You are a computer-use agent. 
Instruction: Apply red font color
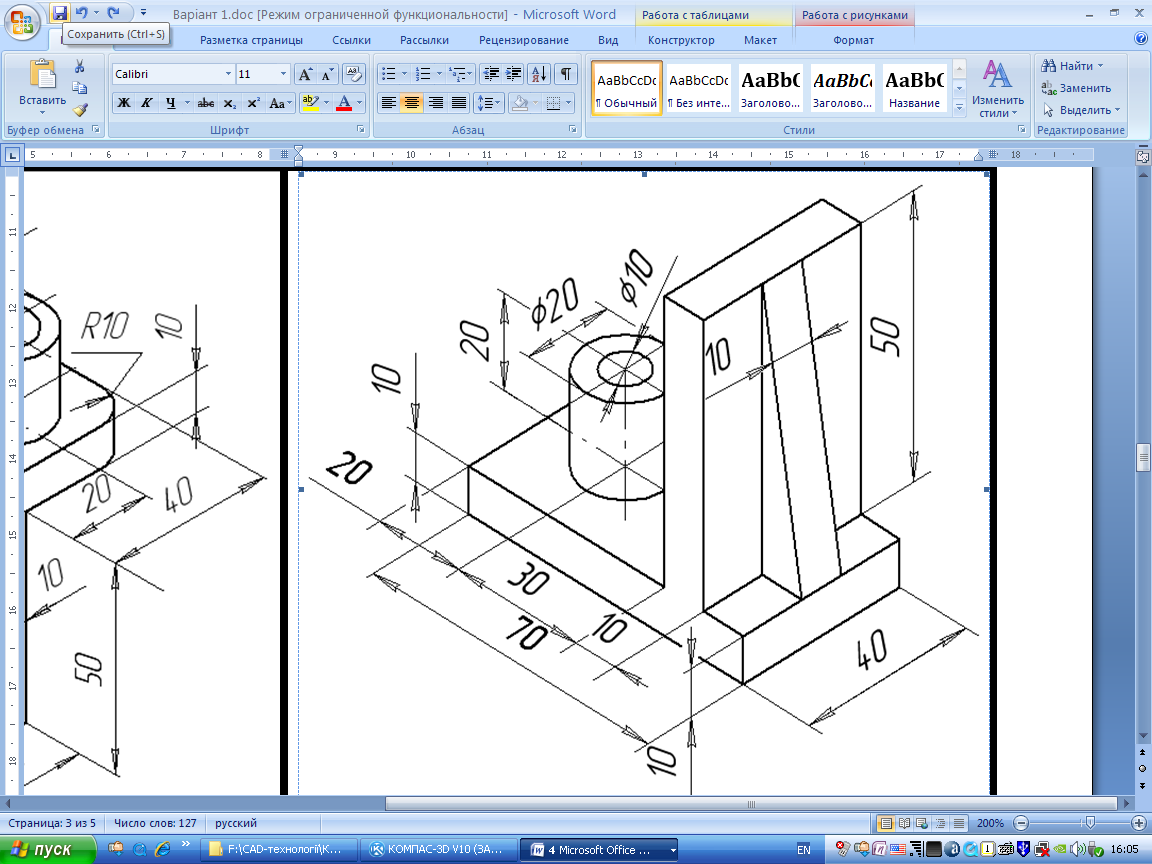[344, 103]
